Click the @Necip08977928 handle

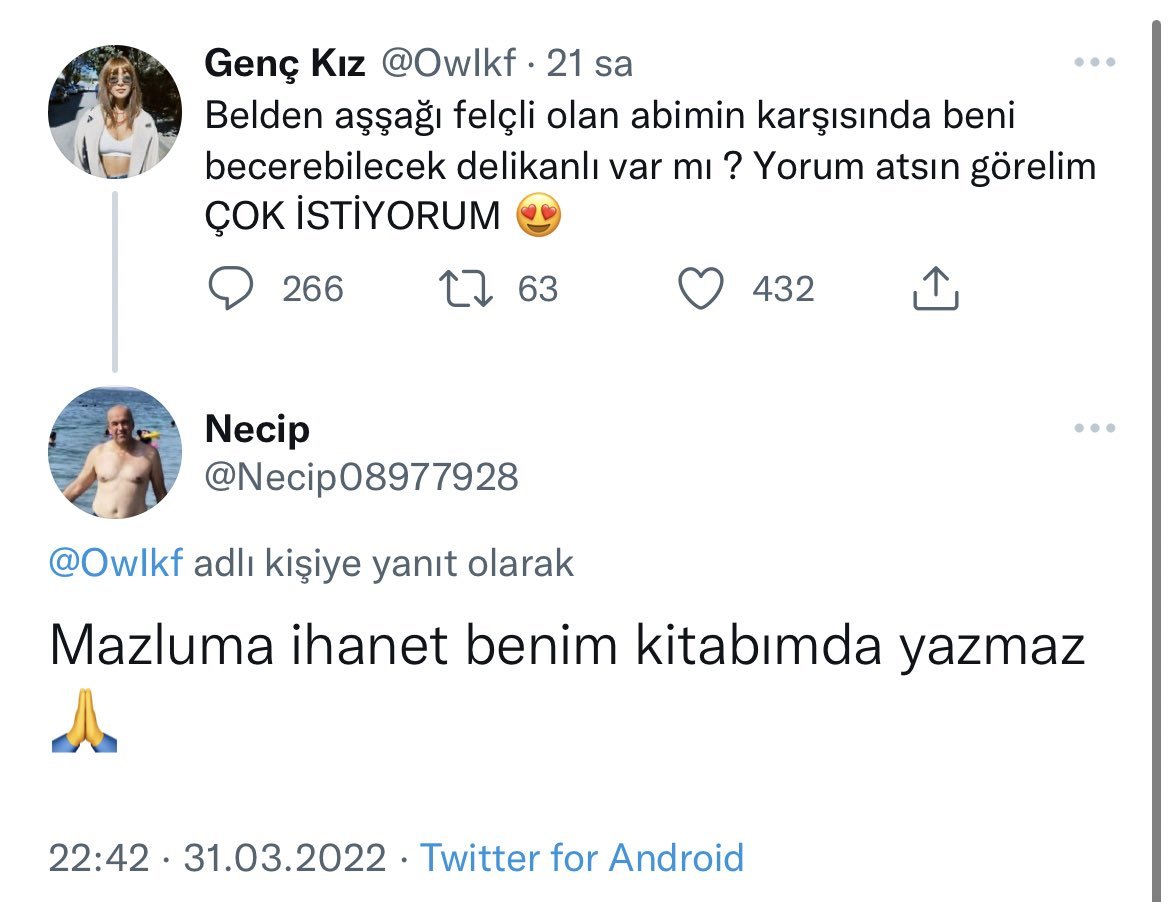(x=361, y=477)
